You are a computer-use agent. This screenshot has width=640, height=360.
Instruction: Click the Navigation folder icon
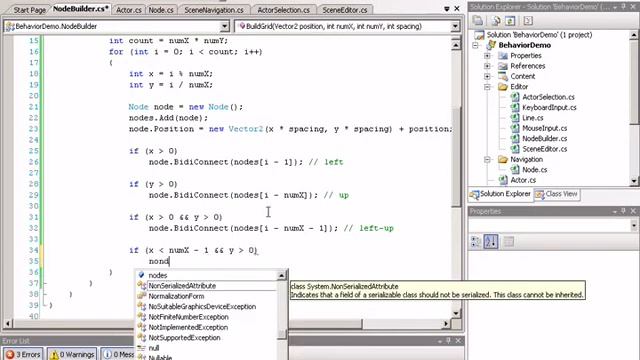point(503,159)
